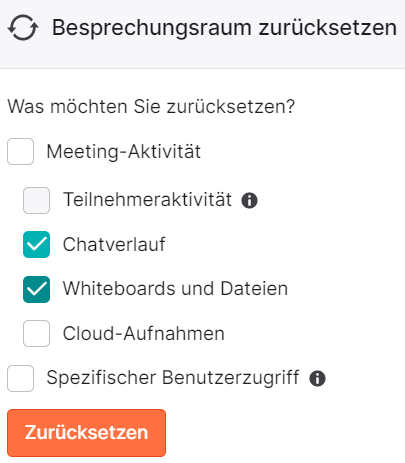Toggle the Spezifischer Benutzerzugriff checkbox
Screen dimensions: 405x463
pyautogui.click(x=20, y=378)
